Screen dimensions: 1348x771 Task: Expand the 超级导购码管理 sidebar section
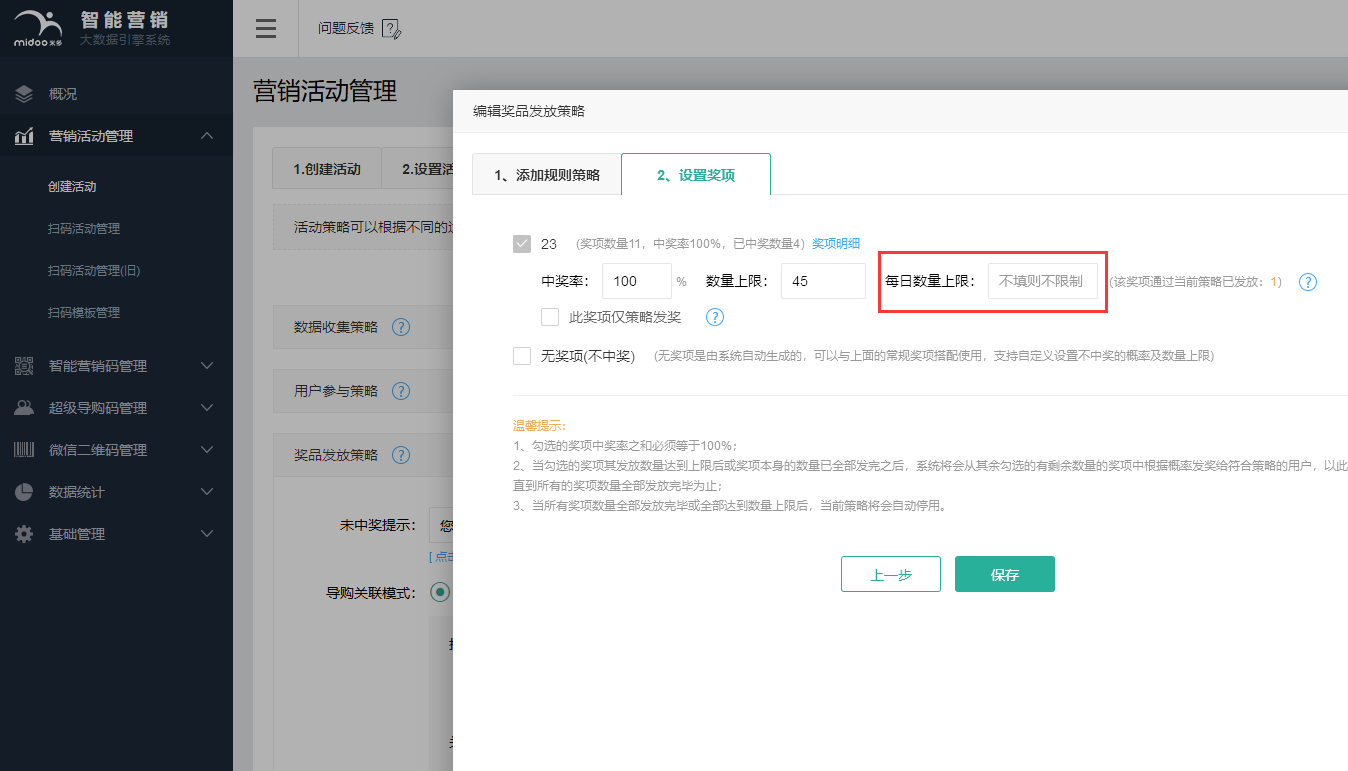pos(207,408)
